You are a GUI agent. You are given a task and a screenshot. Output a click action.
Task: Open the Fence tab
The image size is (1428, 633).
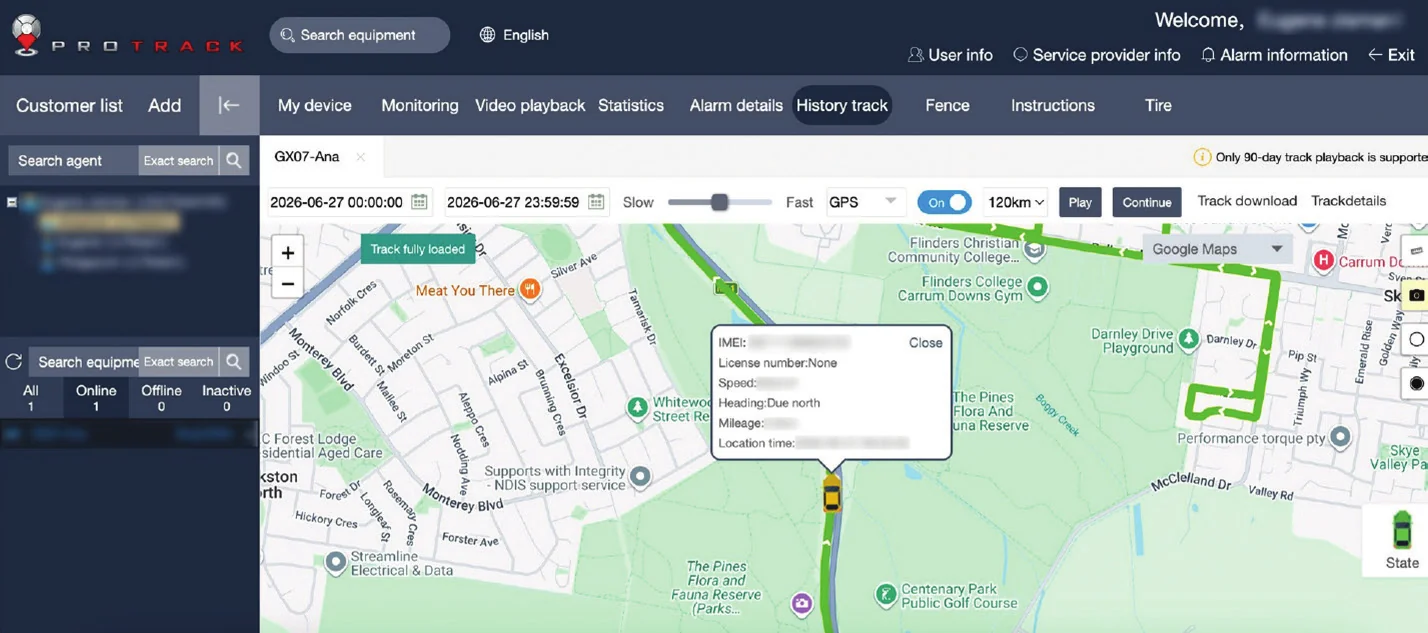[x=947, y=105]
